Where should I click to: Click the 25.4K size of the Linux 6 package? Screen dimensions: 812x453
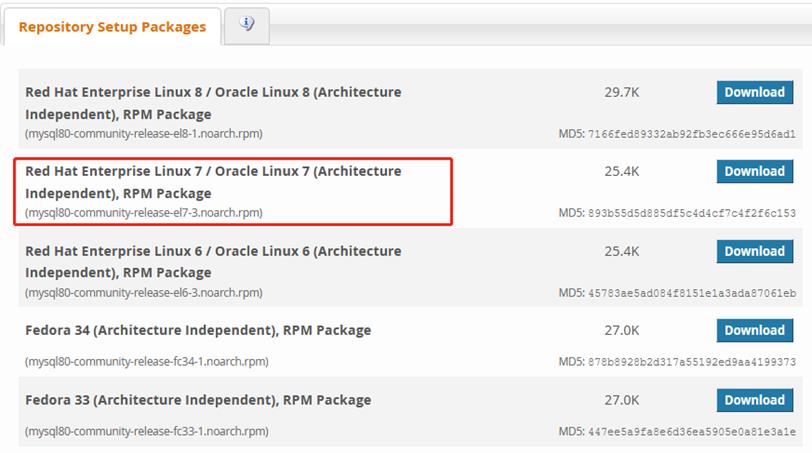point(621,251)
